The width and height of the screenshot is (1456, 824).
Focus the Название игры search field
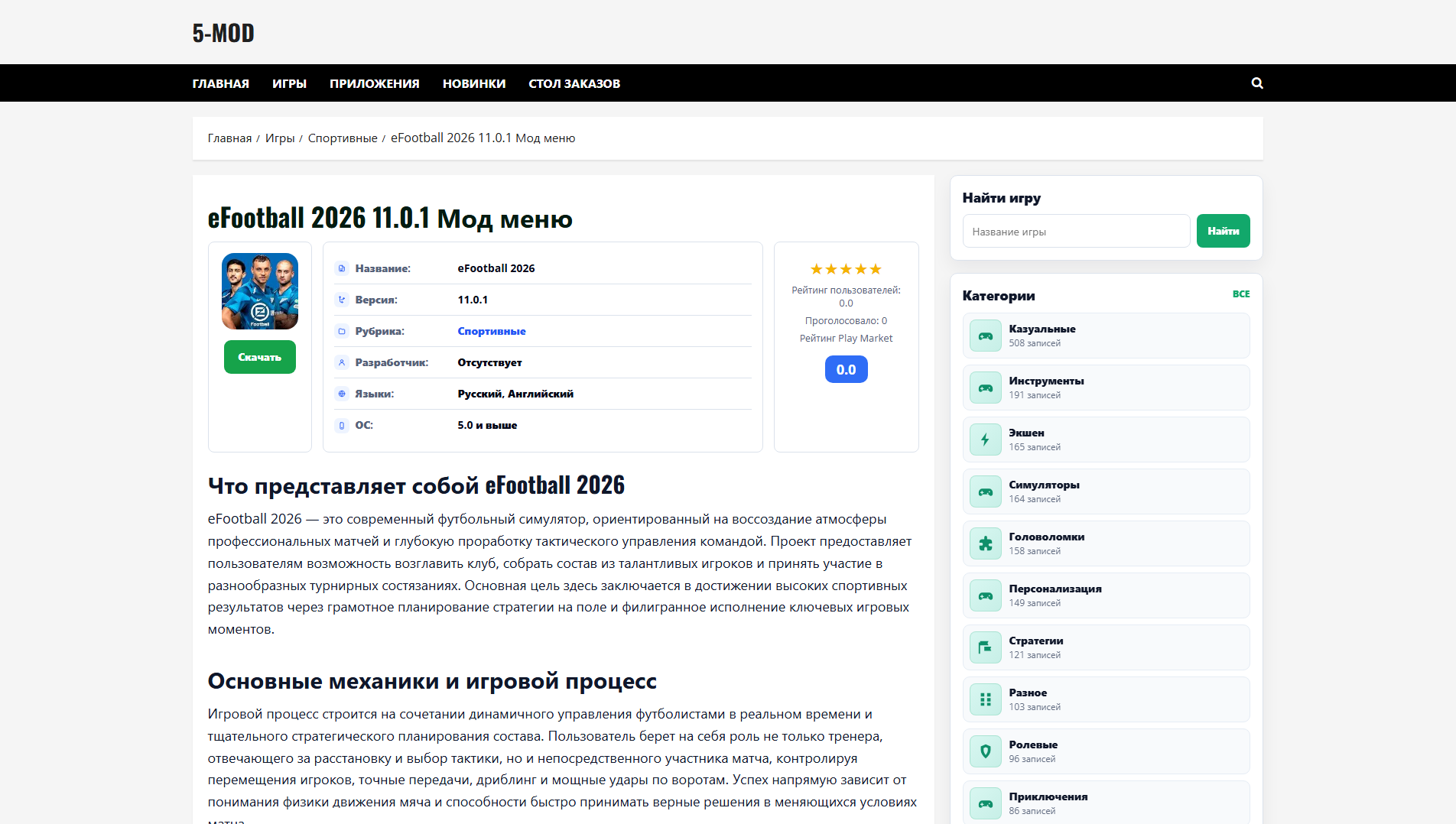click(x=1077, y=231)
